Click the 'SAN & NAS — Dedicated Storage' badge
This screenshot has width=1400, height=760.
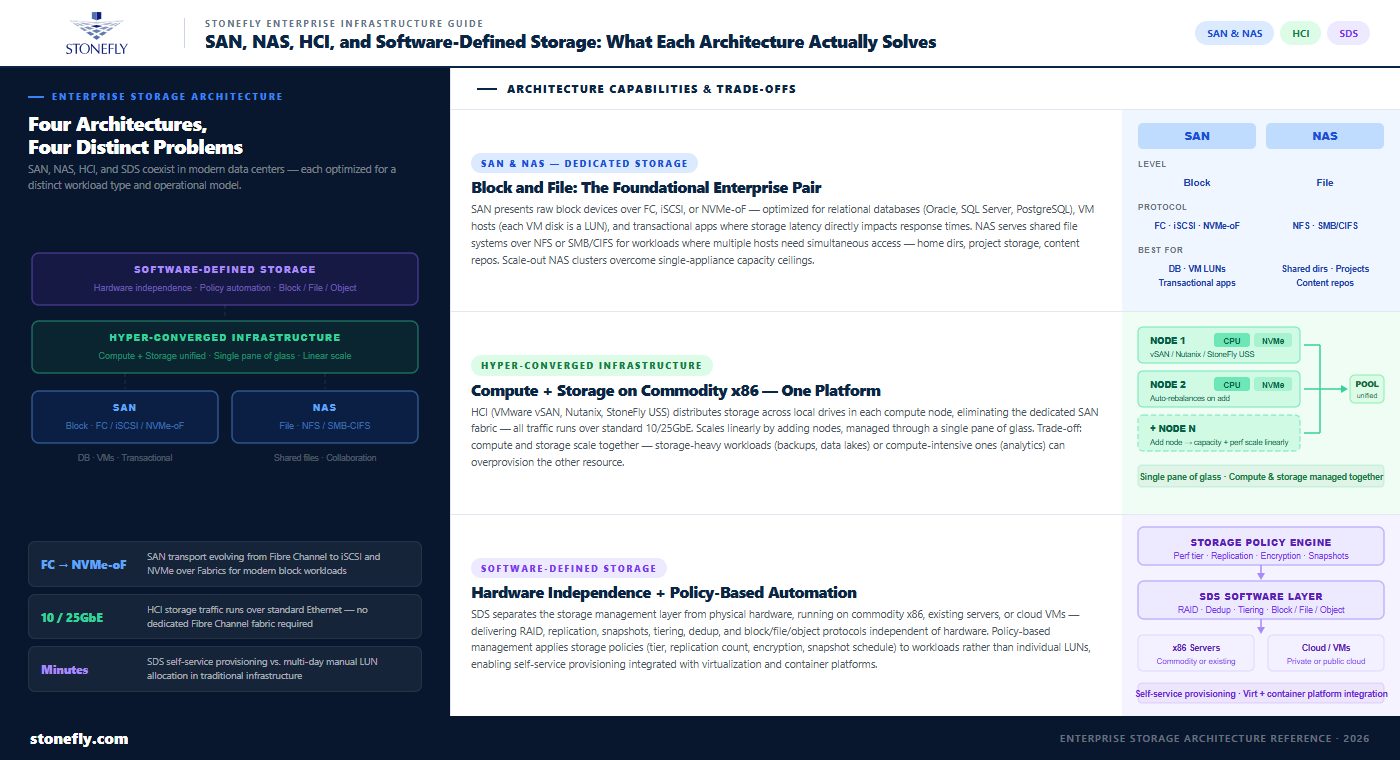point(584,163)
